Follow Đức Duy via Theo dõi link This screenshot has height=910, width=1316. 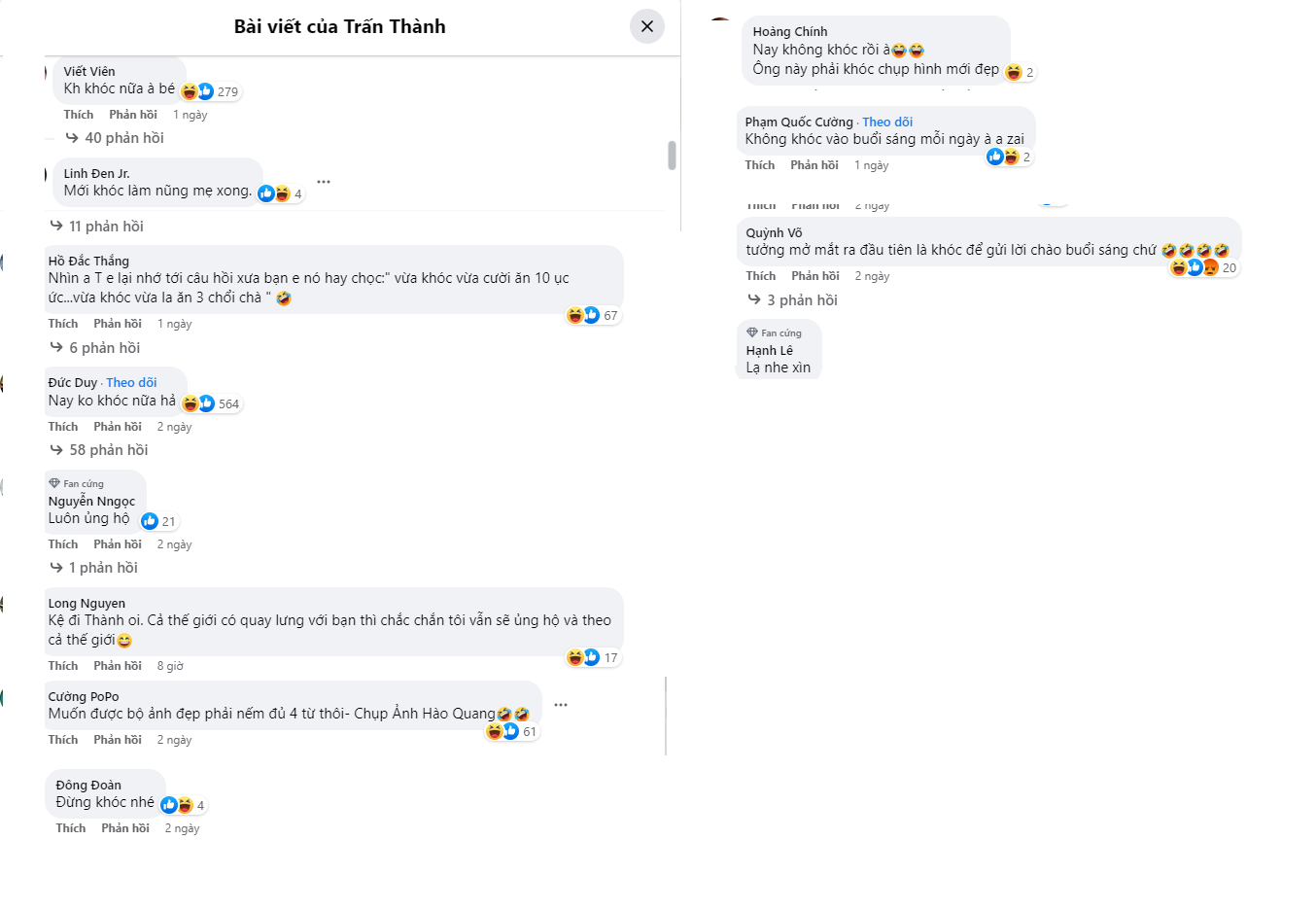point(131,383)
